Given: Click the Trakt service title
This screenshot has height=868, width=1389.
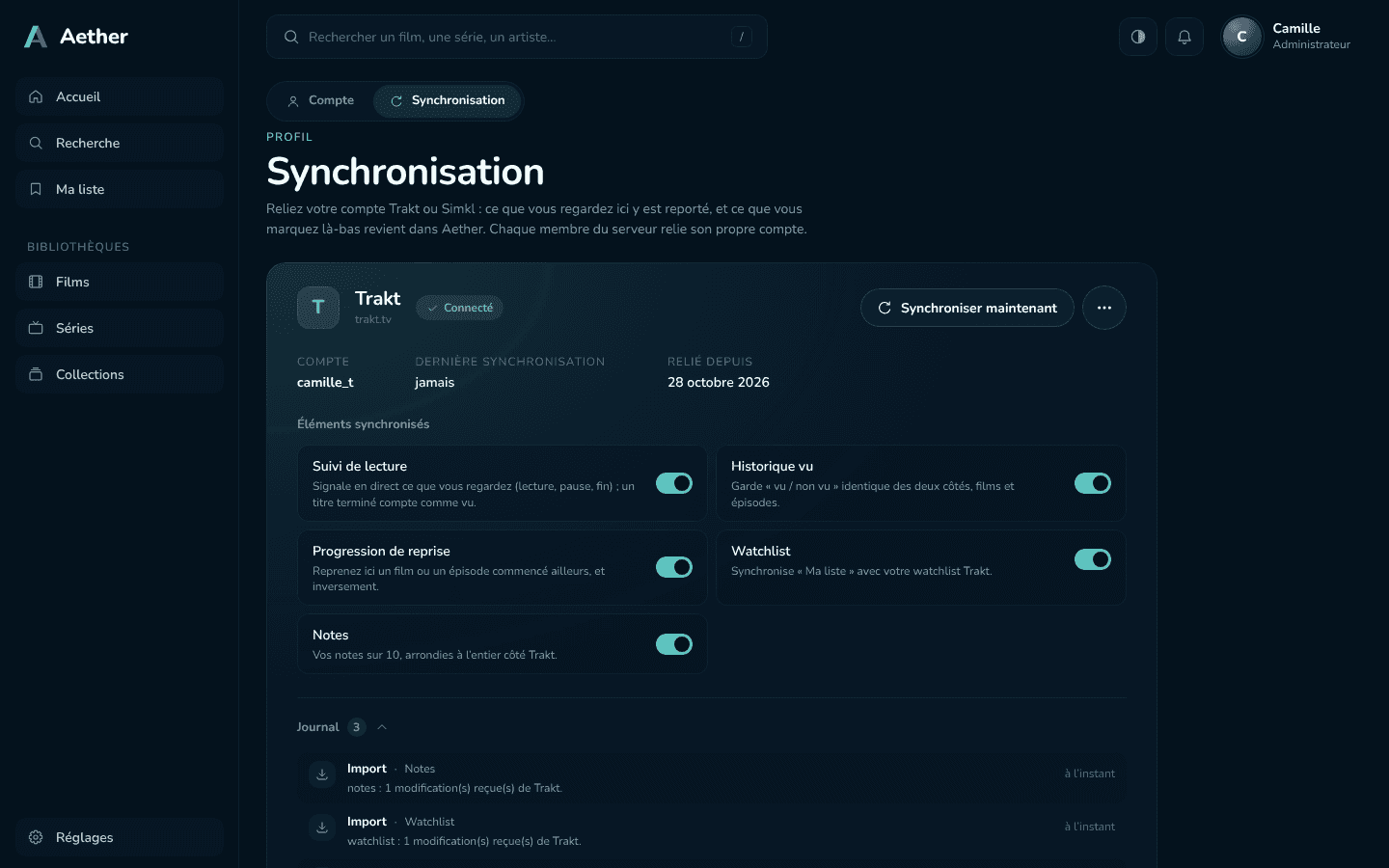Looking at the screenshot, I should click(x=377, y=298).
